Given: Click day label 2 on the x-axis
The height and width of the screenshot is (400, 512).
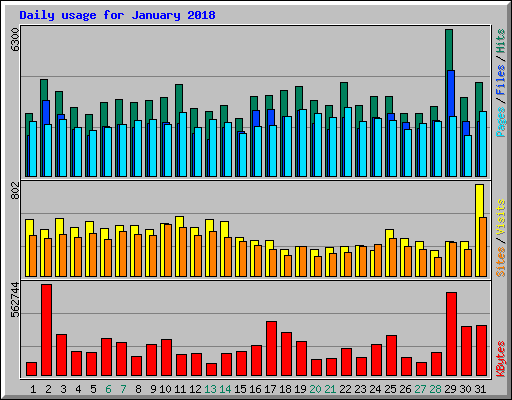Looking at the screenshot, I should [48, 389].
